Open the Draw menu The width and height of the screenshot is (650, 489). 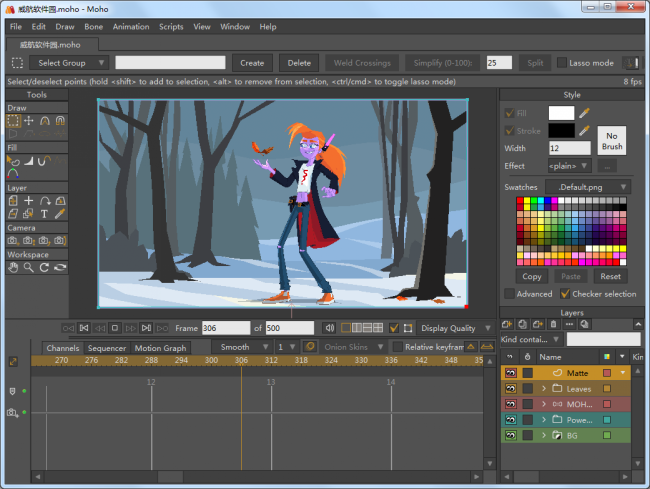click(x=65, y=27)
